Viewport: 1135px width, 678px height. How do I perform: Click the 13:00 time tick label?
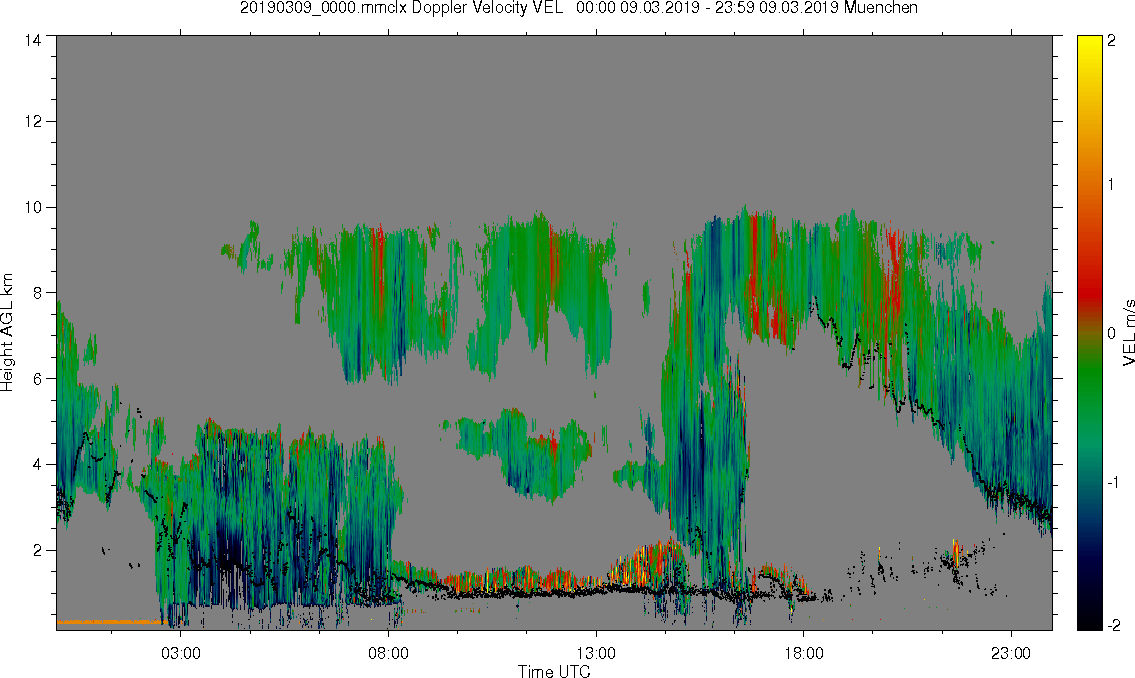(596, 653)
